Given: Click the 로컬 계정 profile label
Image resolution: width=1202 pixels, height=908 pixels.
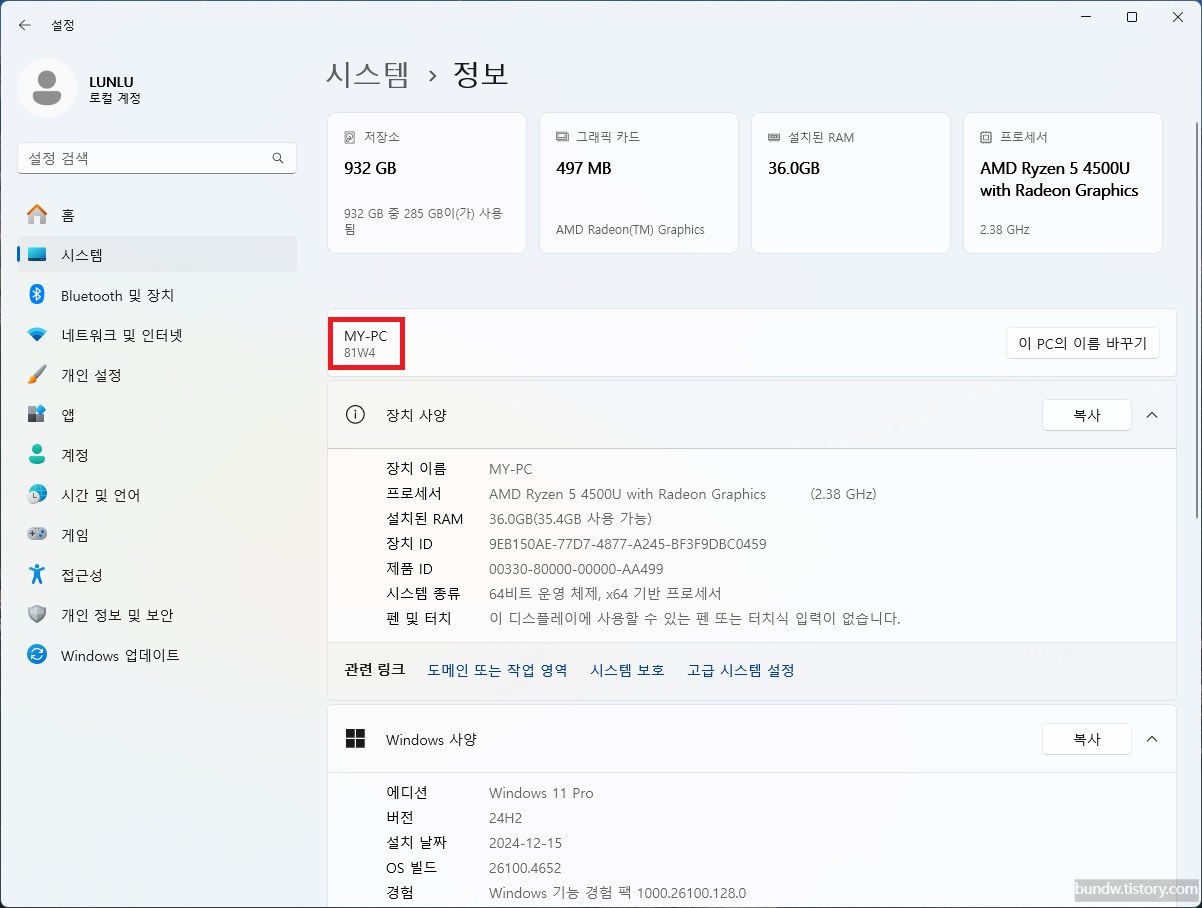Looking at the screenshot, I should coord(115,99).
